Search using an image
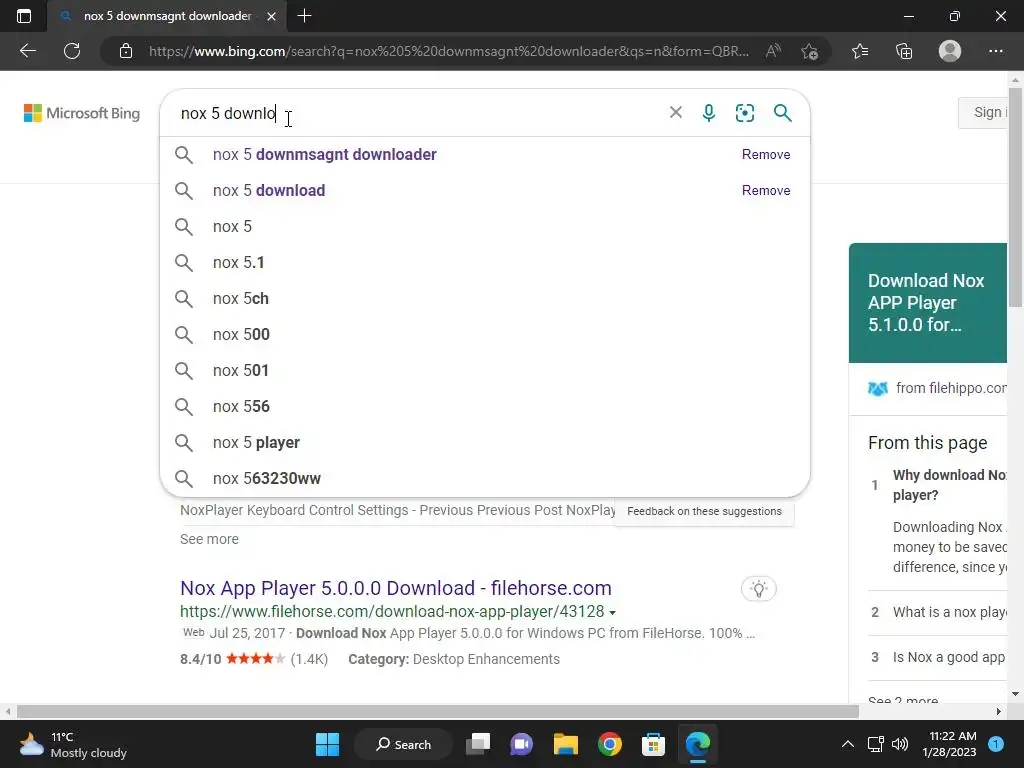Image resolution: width=1024 pixels, height=768 pixels. pyautogui.click(x=744, y=113)
